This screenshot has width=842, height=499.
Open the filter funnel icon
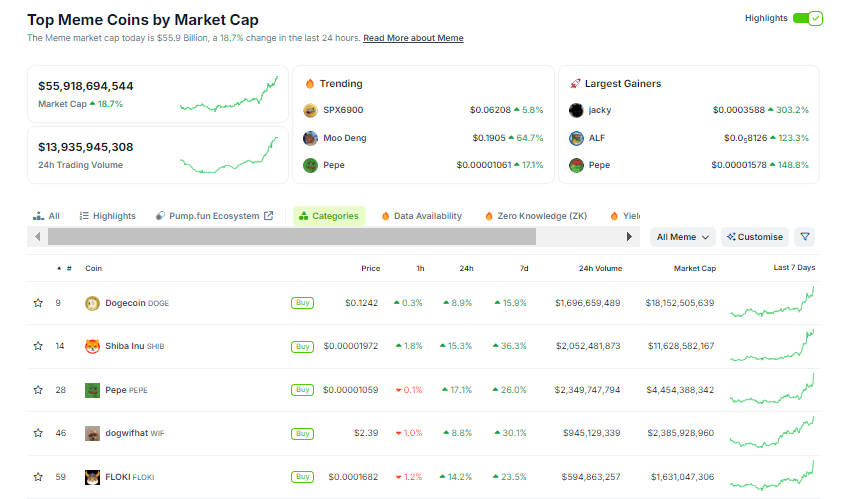click(x=804, y=237)
